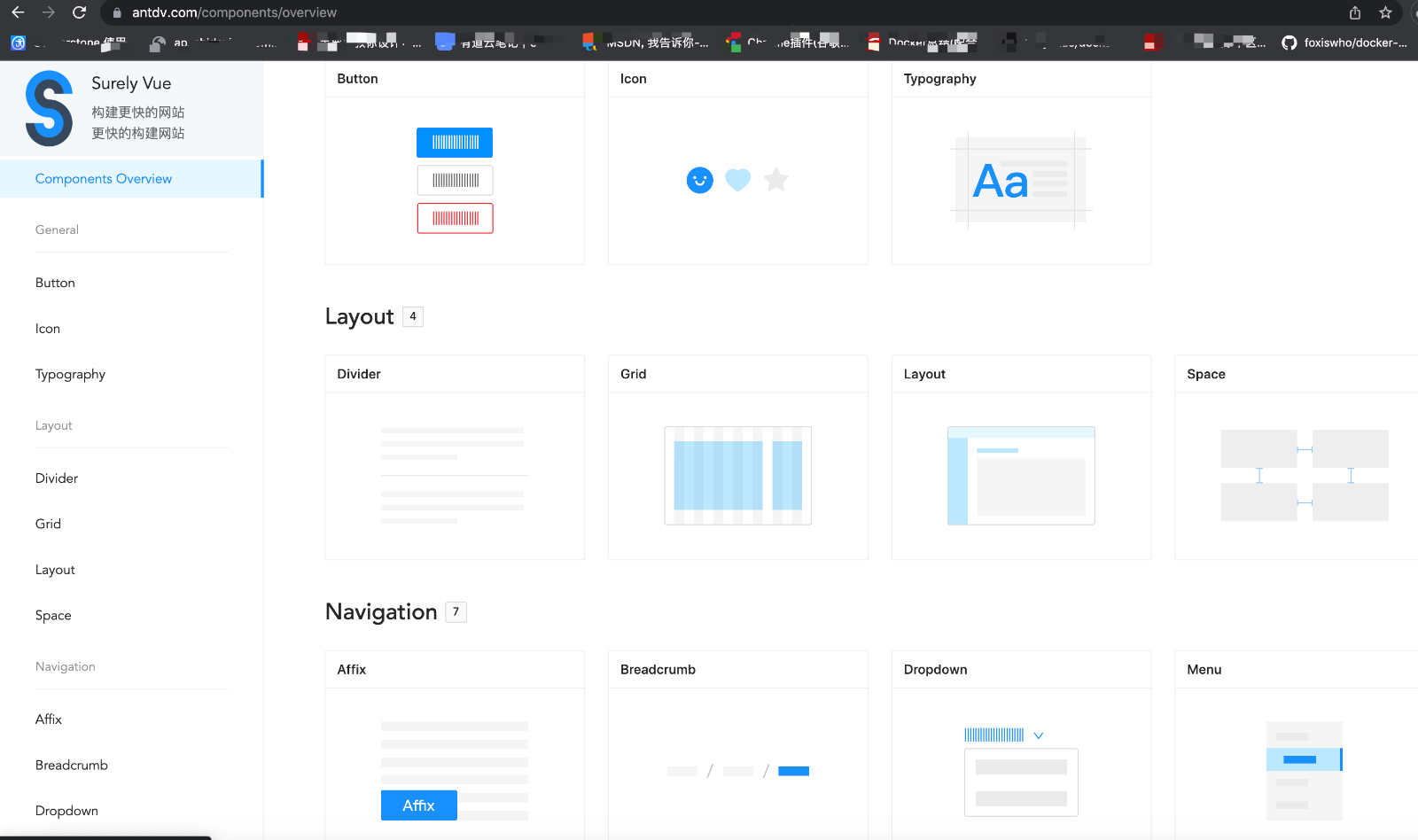Image resolution: width=1418 pixels, height=840 pixels.
Task: Click the Affix card title
Action: pyautogui.click(x=352, y=670)
